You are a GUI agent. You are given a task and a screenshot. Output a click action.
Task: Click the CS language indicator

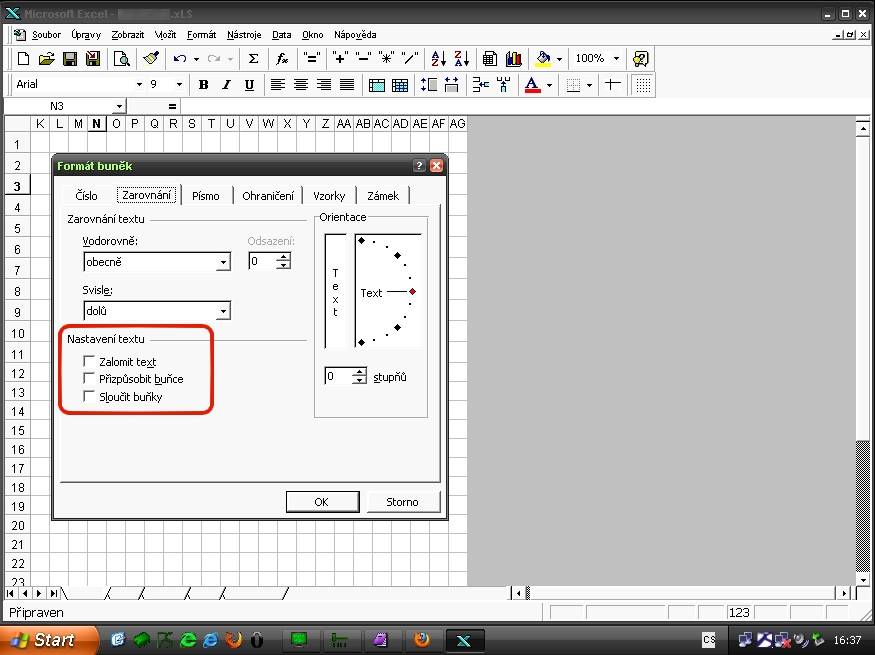[709, 639]
